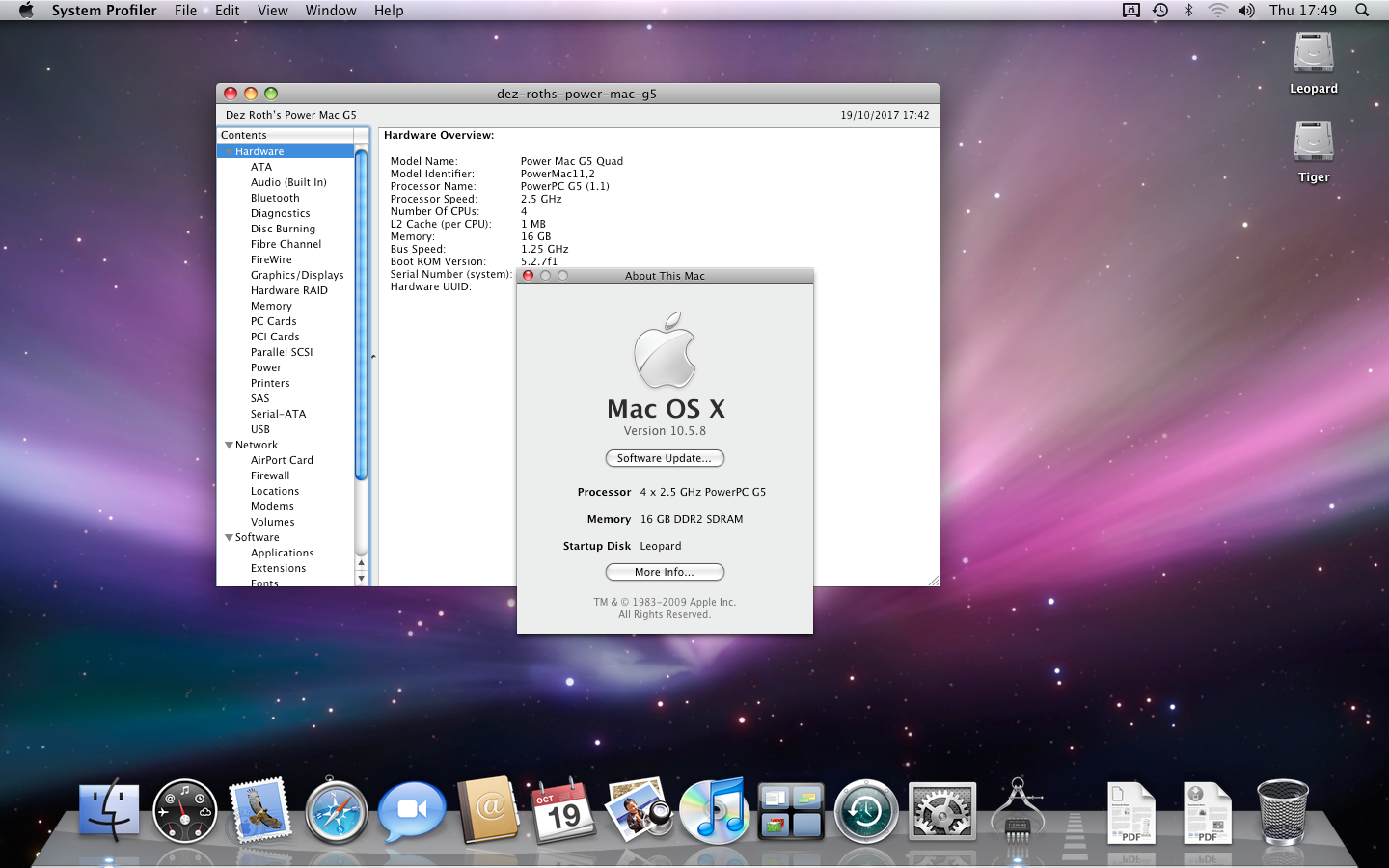
Task: Launch Safari compass icon in Dock
Action: pos(336,812)
